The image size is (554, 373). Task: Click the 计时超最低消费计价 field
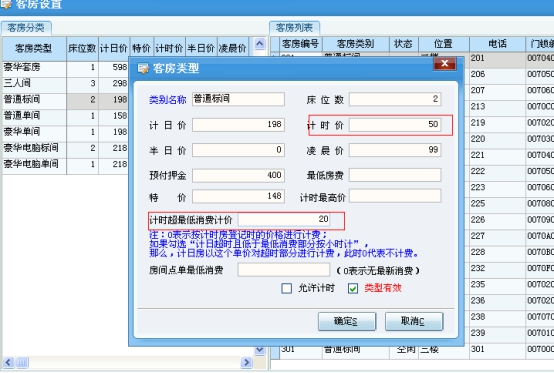(284, 220)
